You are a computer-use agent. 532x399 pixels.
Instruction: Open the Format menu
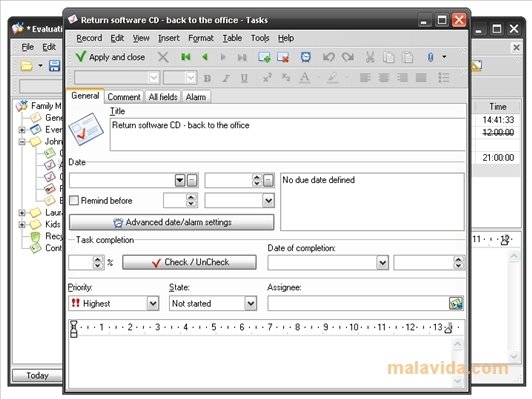point(201,38)
